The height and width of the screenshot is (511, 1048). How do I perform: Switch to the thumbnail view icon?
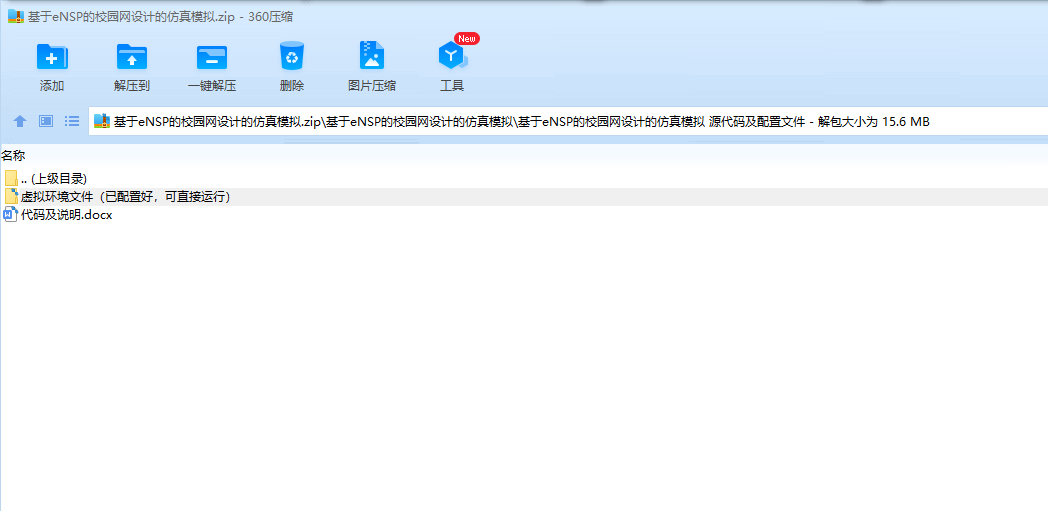(45, 121)
